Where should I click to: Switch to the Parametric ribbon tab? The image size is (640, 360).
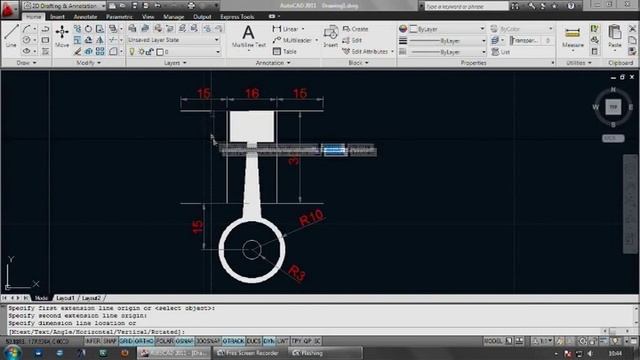[119, 17]
